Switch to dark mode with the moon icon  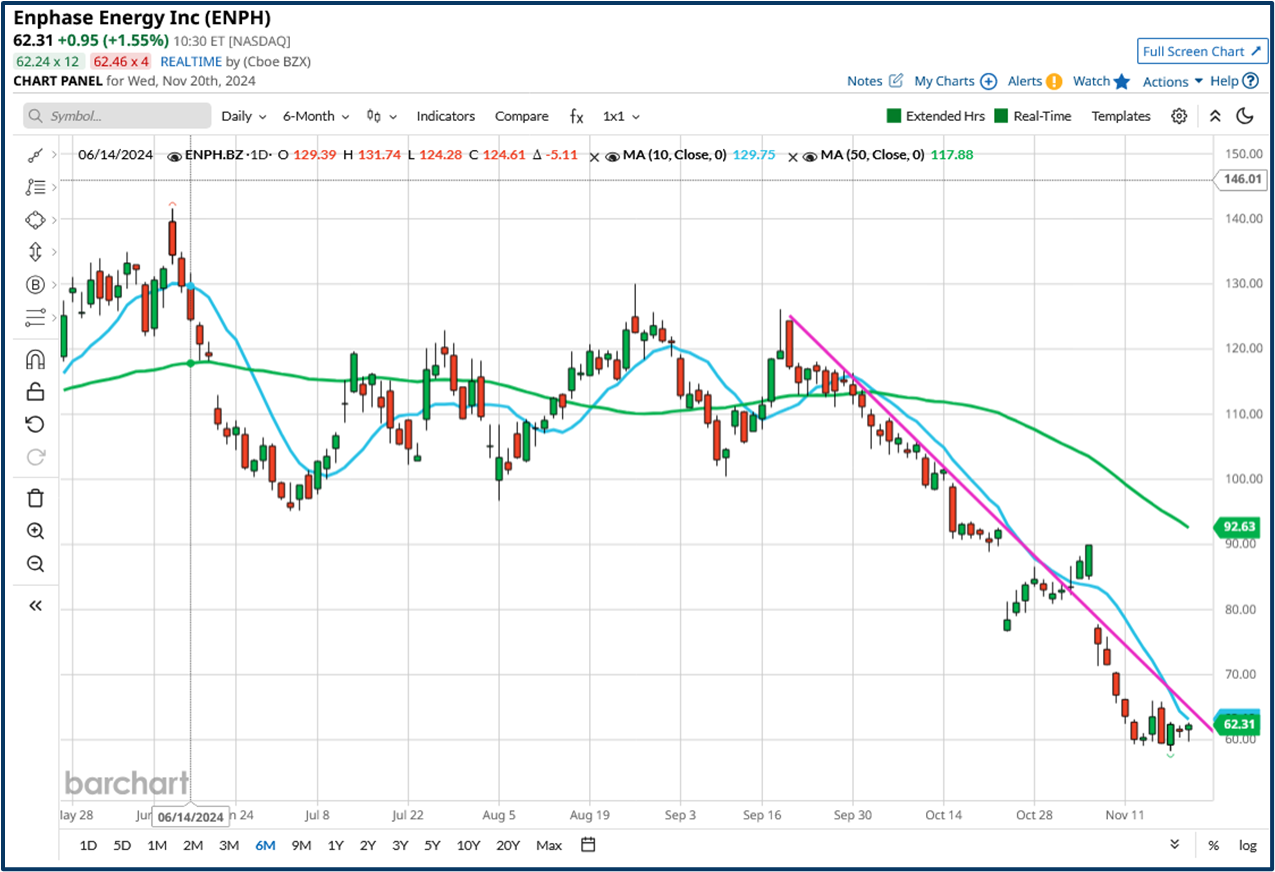click(x=1245, y=116)
